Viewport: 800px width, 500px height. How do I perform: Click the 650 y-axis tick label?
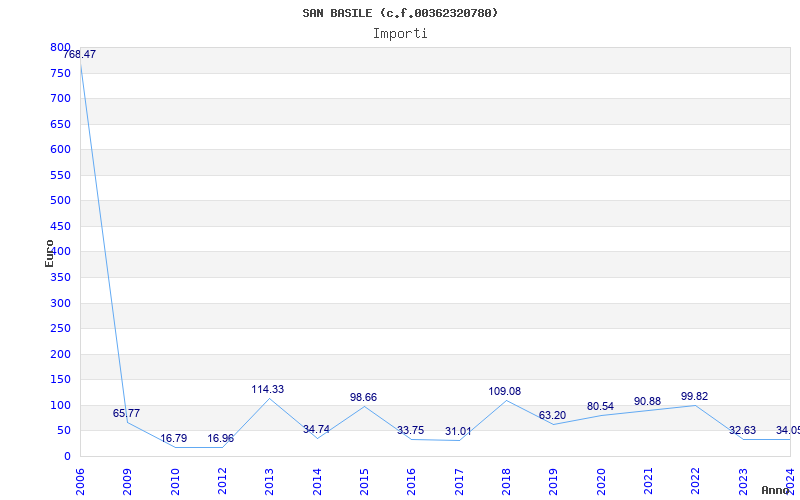(x=60, y=124)
